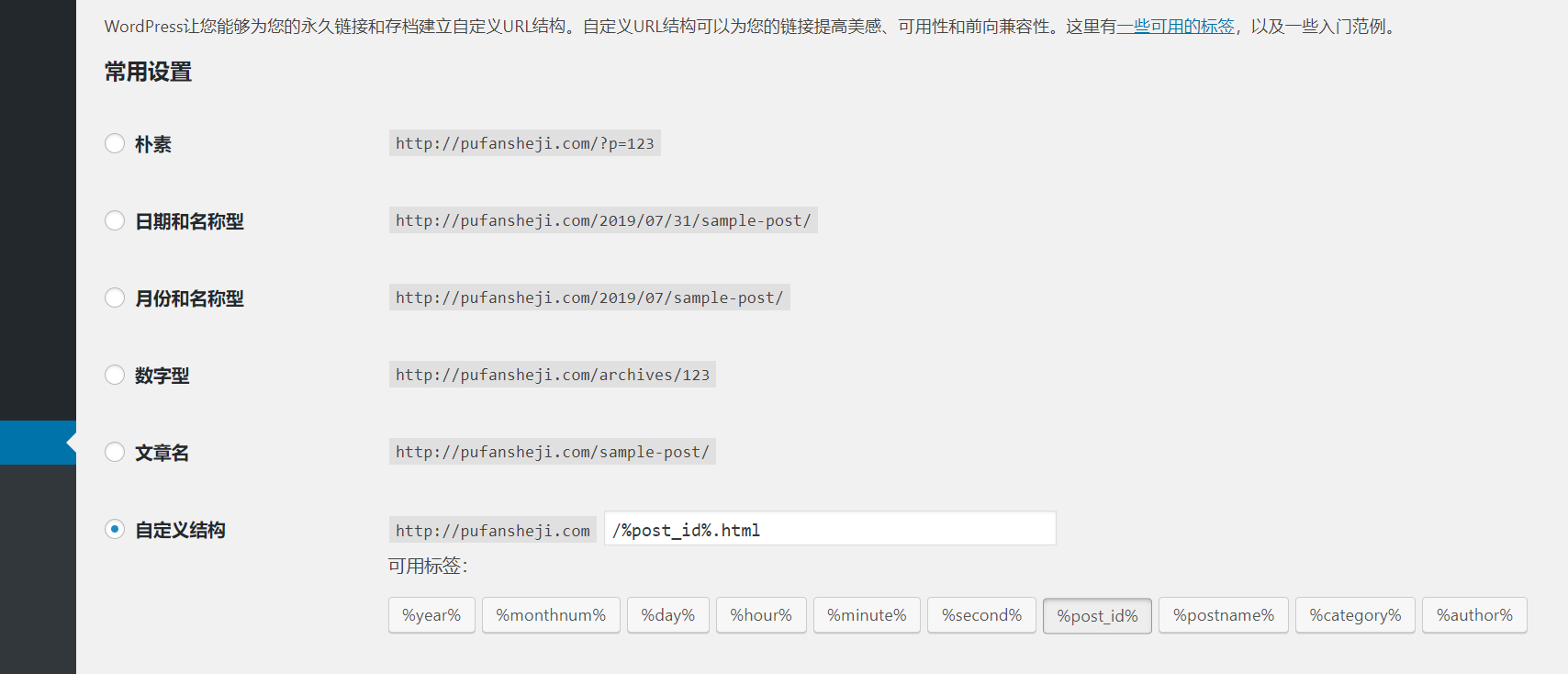Screen dimensions: 1568x674
Task: Click the sample URL http://pufansheji.com/archives/123
Action: click(552, 375)
